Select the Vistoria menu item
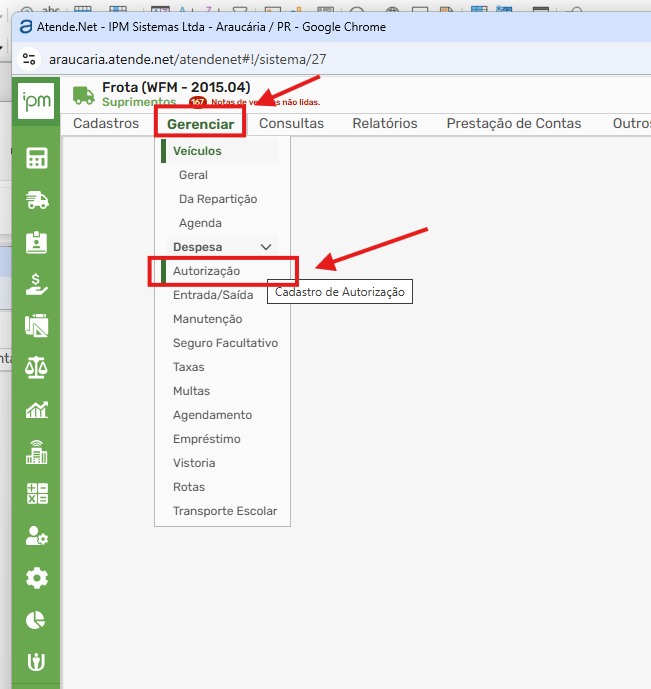Image resolution: width=651 pixels, height=689 pixels. click(194, 463)
